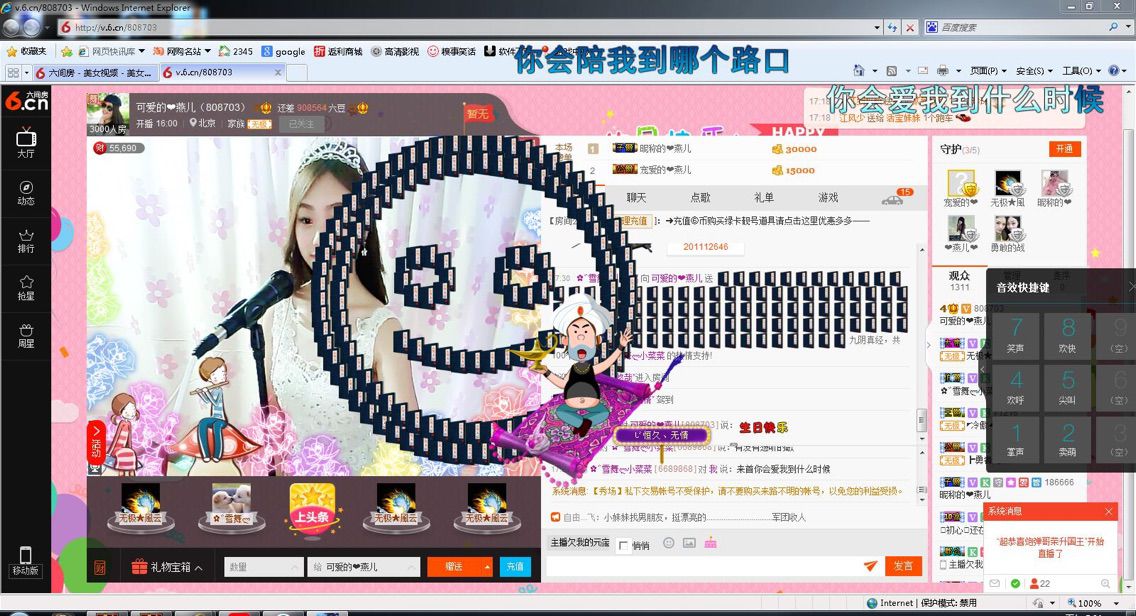Open the 抢星 star icon in sidebar

25,288
